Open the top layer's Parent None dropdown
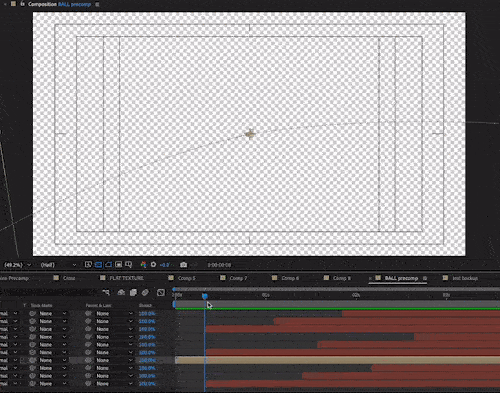The image size is (500, 393). [114, 314]
